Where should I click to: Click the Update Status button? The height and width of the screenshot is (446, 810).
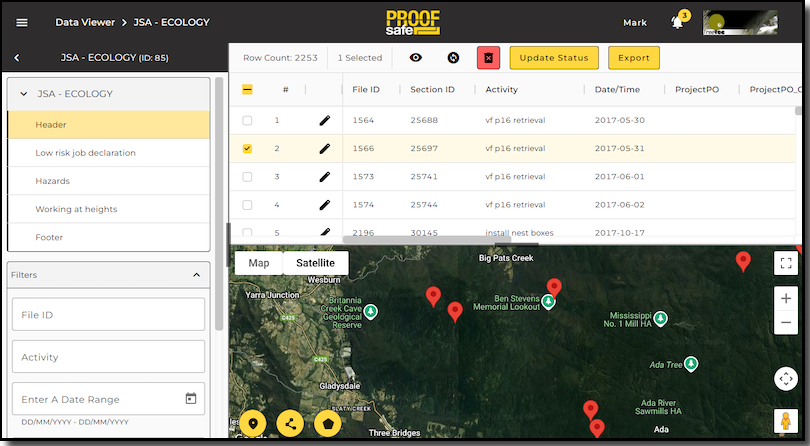(554, 58)
